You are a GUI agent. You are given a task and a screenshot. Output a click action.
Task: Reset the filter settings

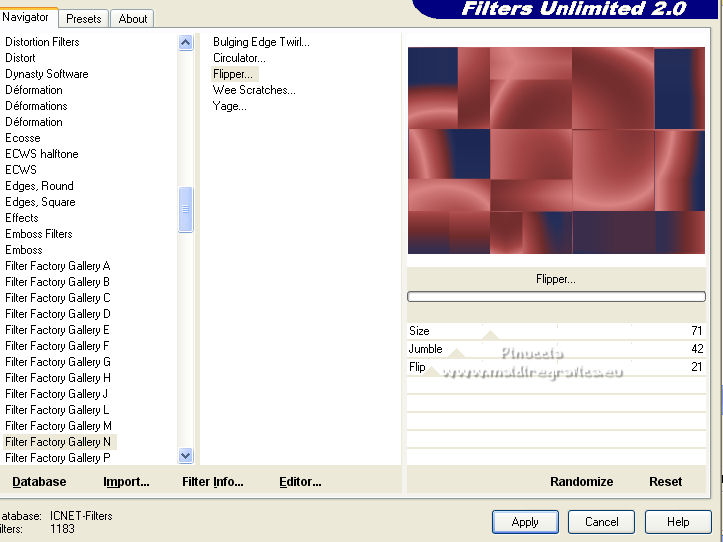click(665, 482)
